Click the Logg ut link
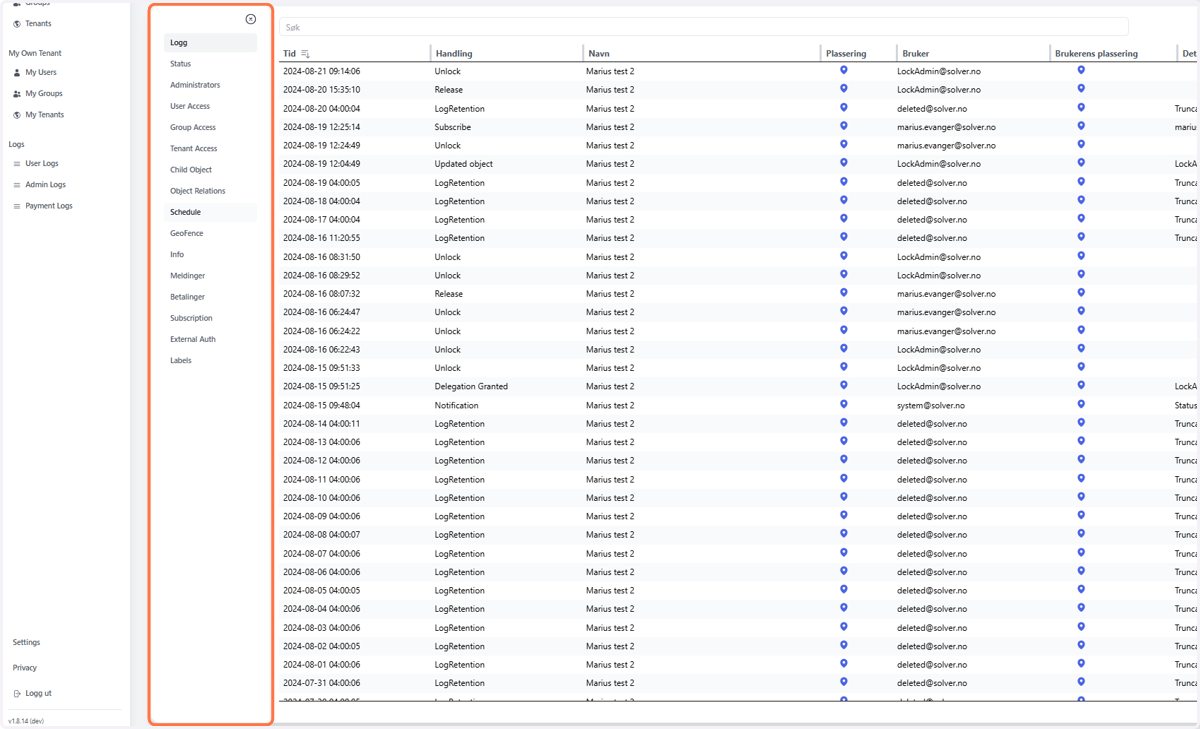 [x=38, y=693]
